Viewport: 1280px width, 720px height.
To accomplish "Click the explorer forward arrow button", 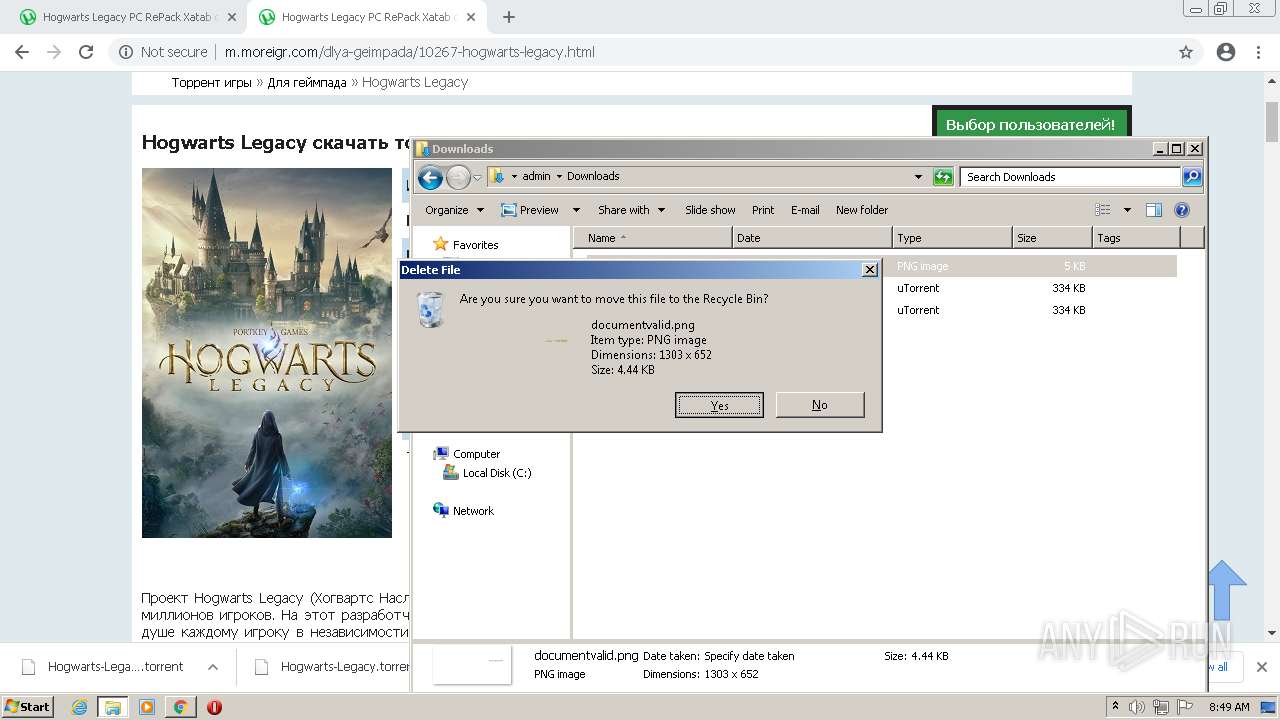I will [x=458, y=178].
